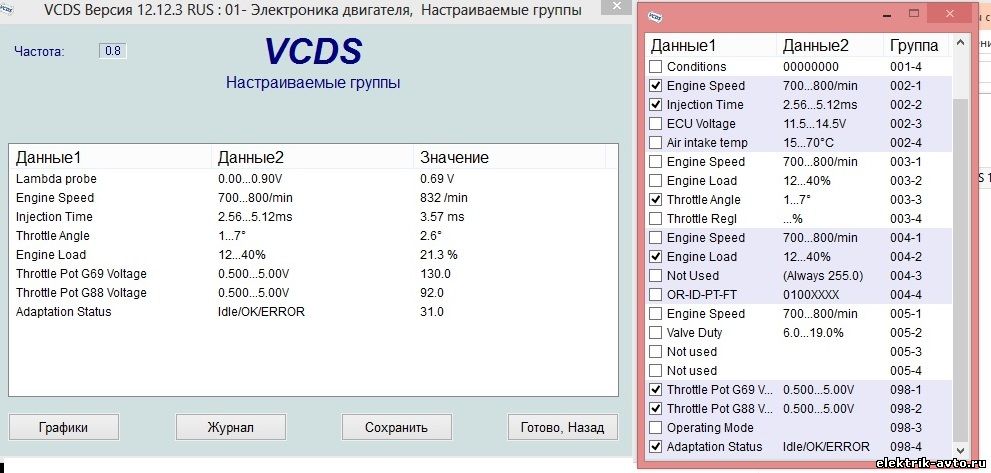This screenshot has height=473, width=991.
Task: Maximize the group-selection window
Action: (914, 13)
